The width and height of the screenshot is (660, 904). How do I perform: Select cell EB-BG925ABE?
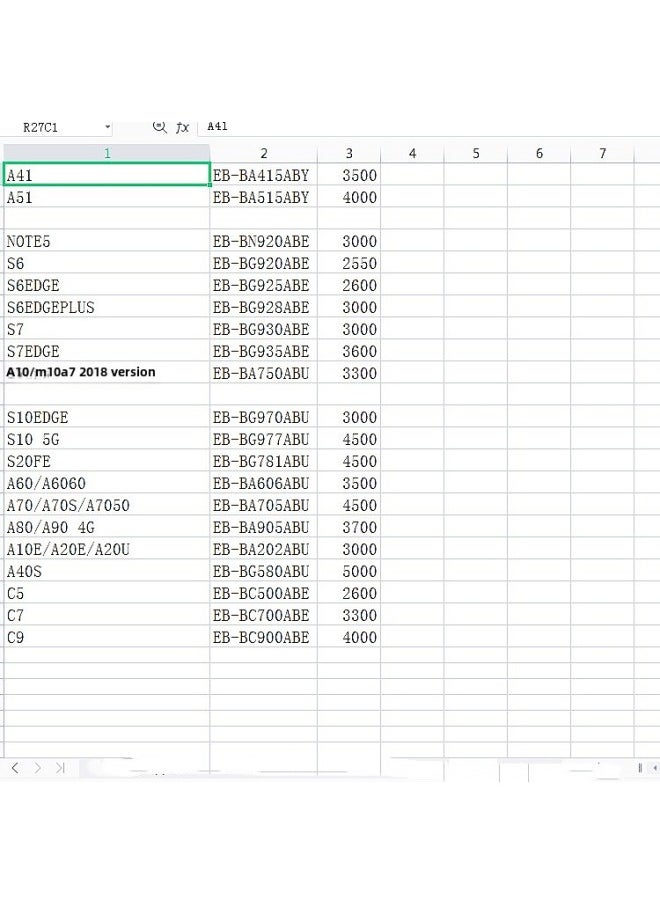pyautogui.click(x=263, y=285)
